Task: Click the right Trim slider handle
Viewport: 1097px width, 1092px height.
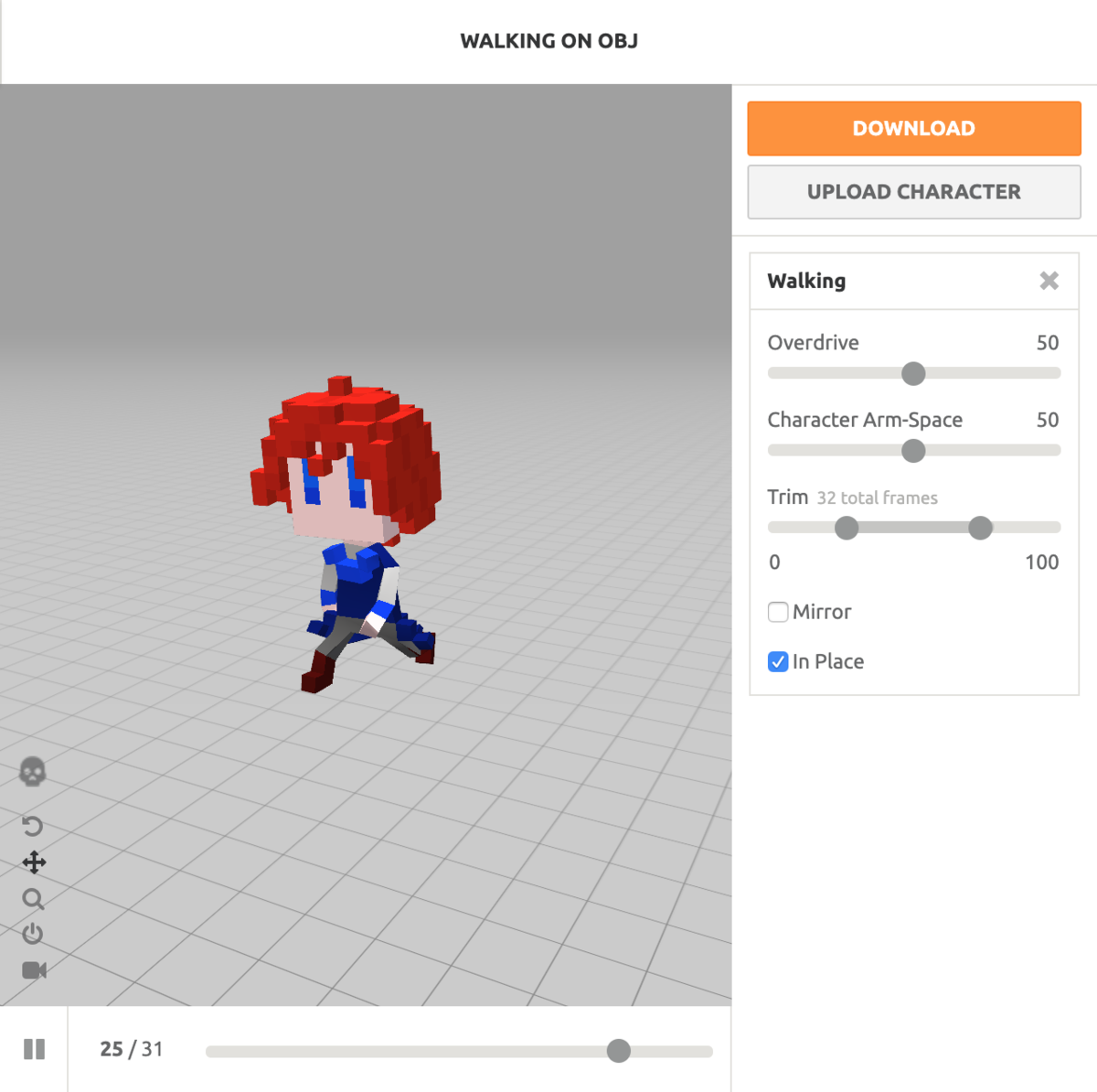Action: click(x=979, y=528)
